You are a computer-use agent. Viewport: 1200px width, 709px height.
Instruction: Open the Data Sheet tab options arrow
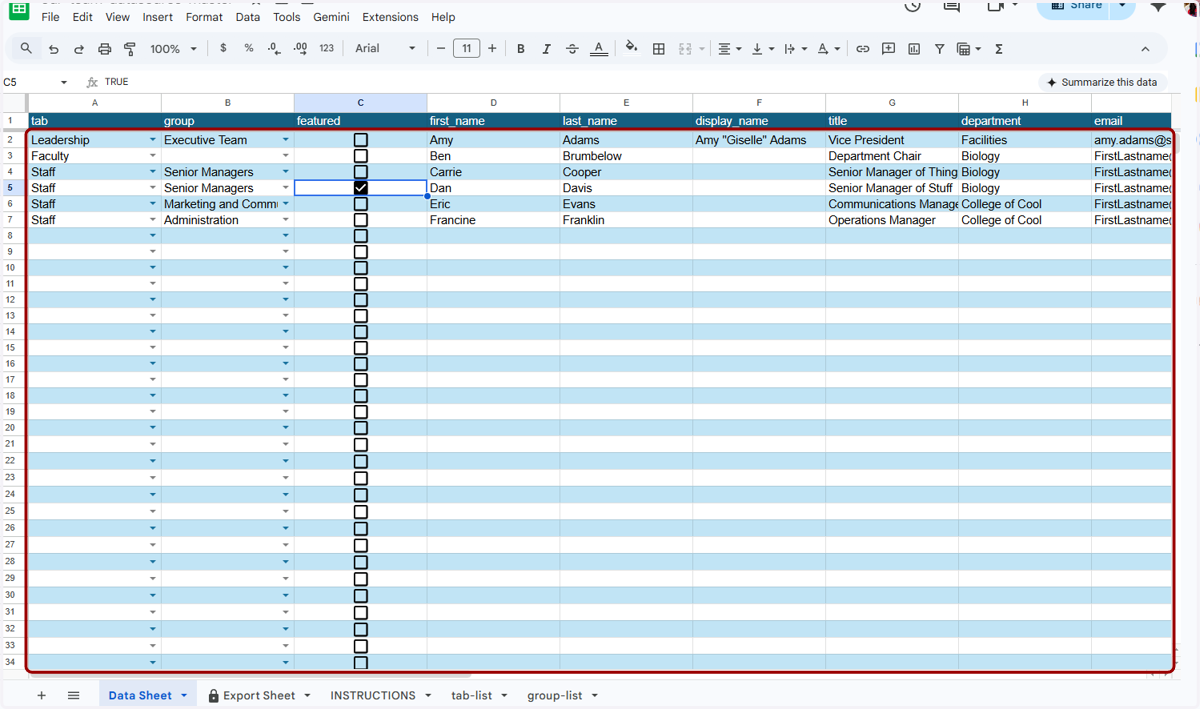pyautogui.click(x=184, y=695)
